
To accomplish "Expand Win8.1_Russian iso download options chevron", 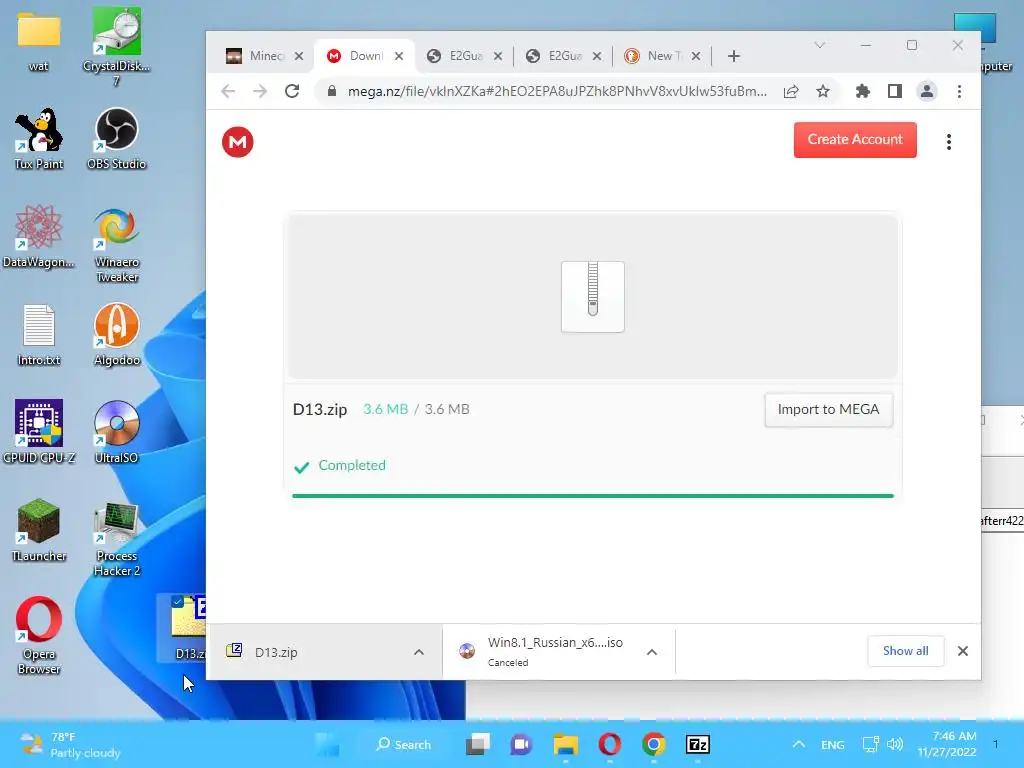I will tap(652, 652).
